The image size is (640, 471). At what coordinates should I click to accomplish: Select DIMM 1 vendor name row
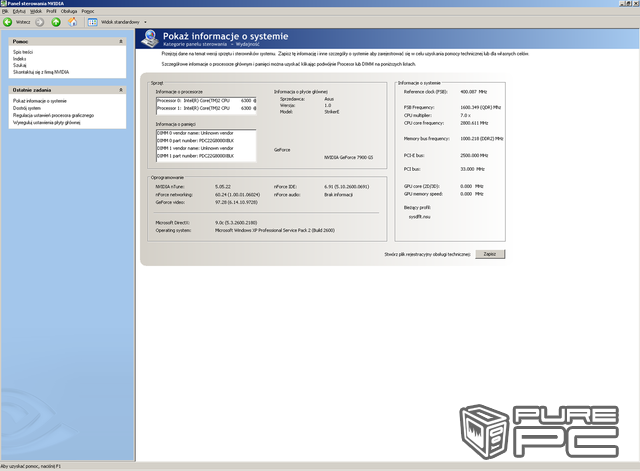click(206, 148)
